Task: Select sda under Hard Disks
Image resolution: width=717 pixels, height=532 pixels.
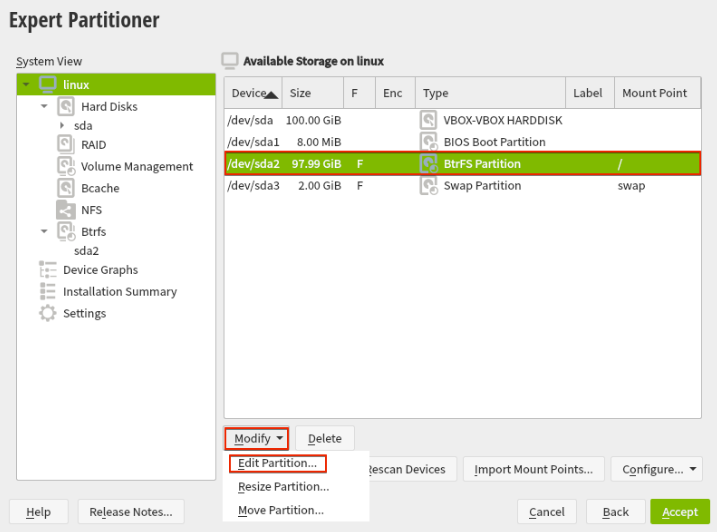Action: [83, 125]
